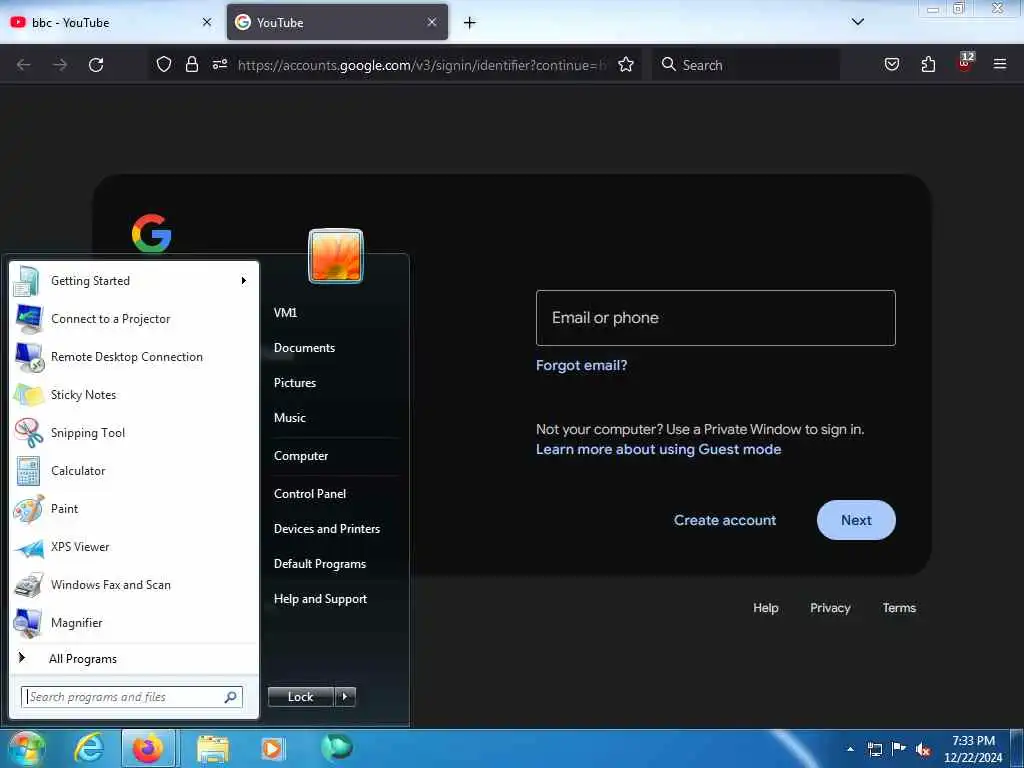Follow the Forgot email? link
The height and width of the screenshot is (768, 1024).
tap(581, 366)
